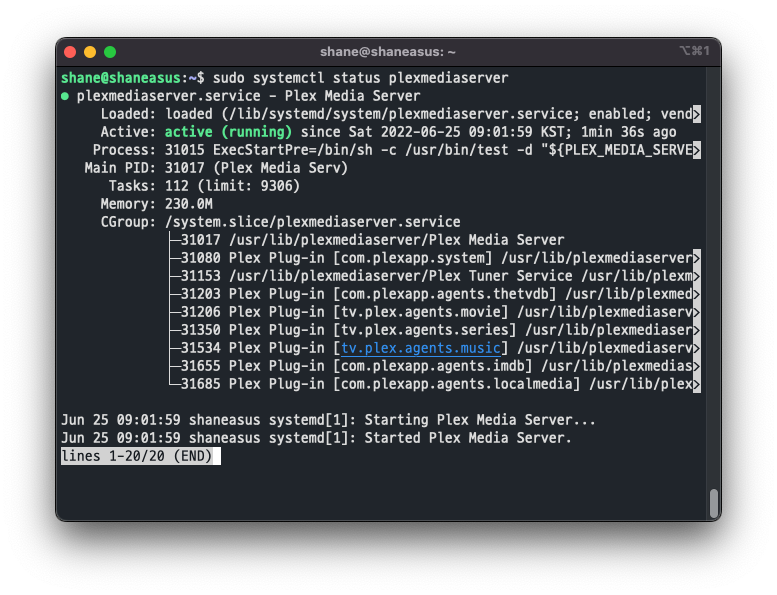This screenshot has height=595, width=777.
Task: Click the terminal scrollbar thumb
Action: pos(714,503)
